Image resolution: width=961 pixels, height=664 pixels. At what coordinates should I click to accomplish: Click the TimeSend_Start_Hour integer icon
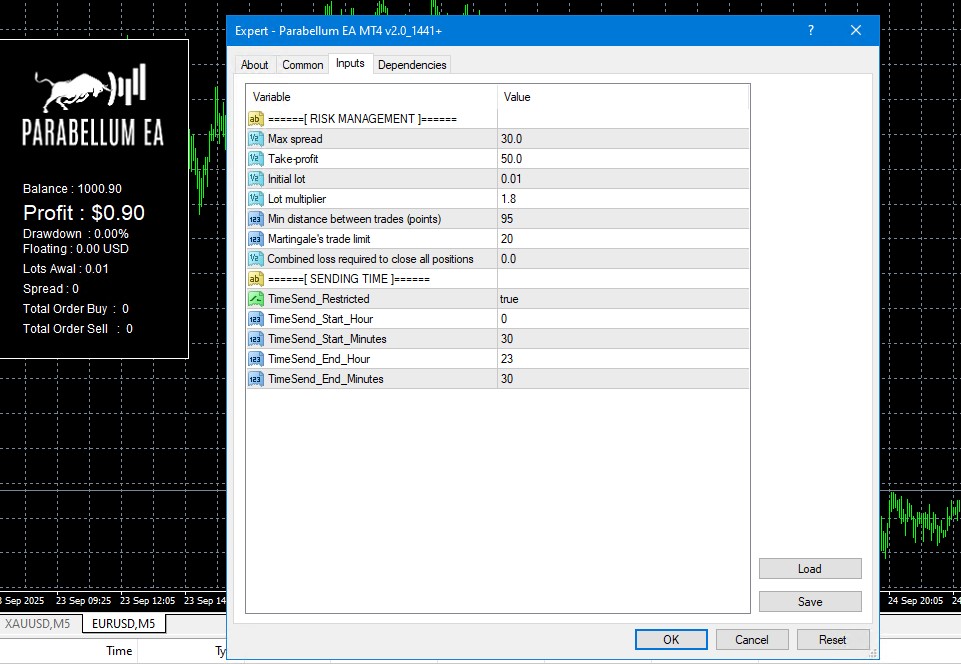(x=256, y=319)
